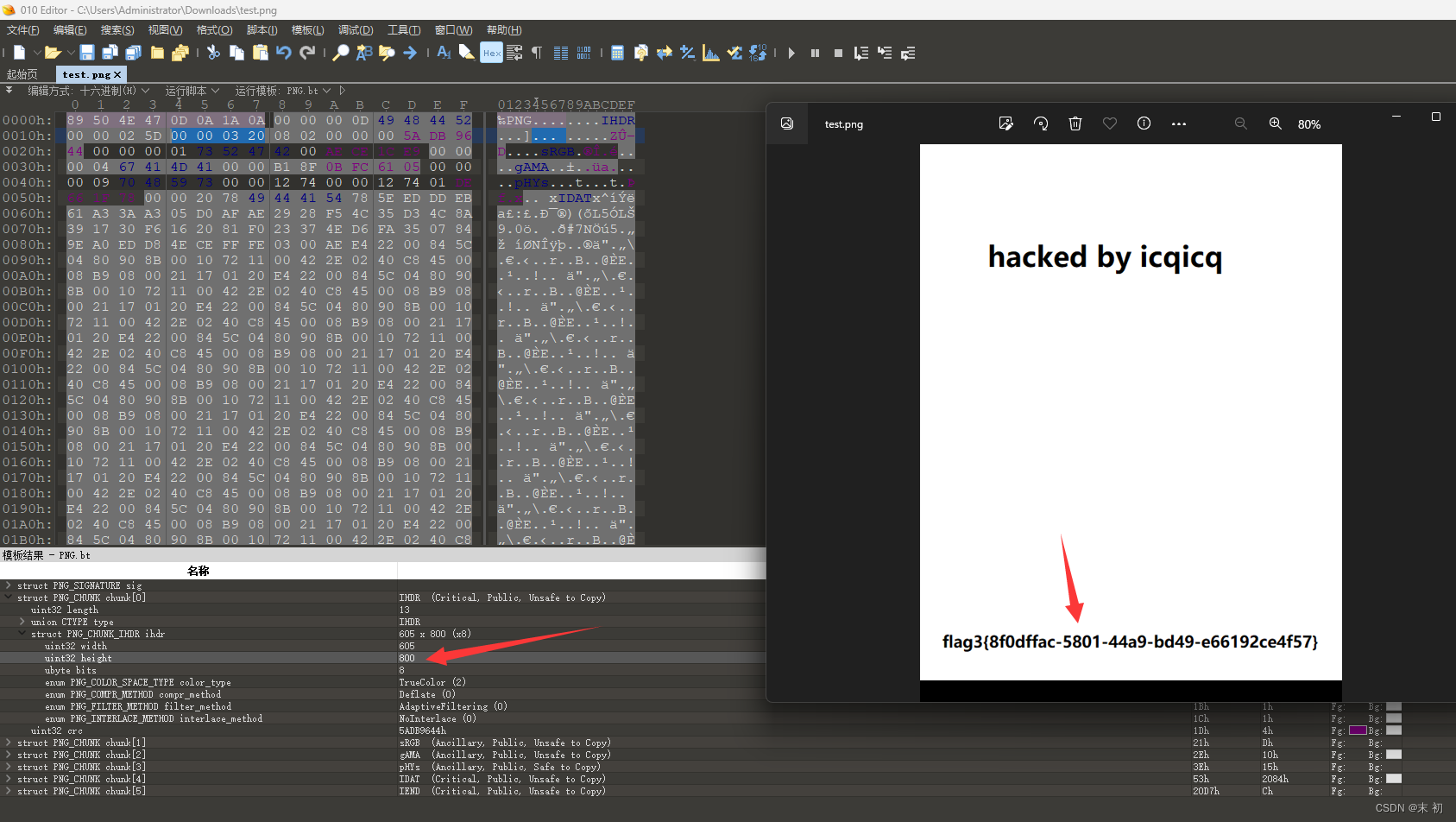
Task: Expand struct PNG_CHUNK chunk[1] row
Action: [9, 743]
